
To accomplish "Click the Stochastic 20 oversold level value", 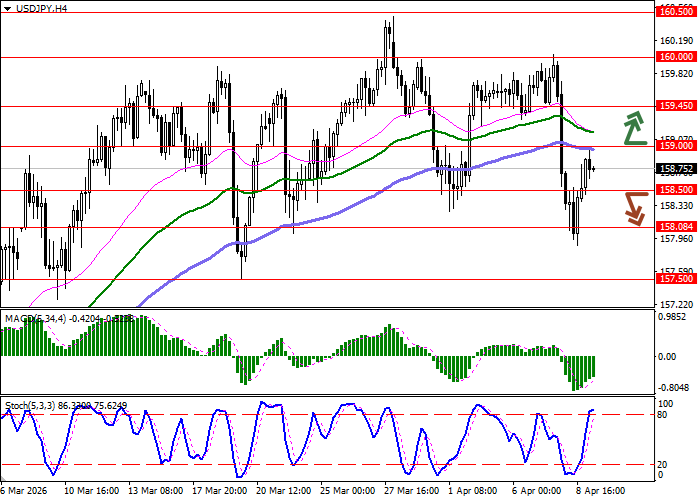I will pos(663,464).
